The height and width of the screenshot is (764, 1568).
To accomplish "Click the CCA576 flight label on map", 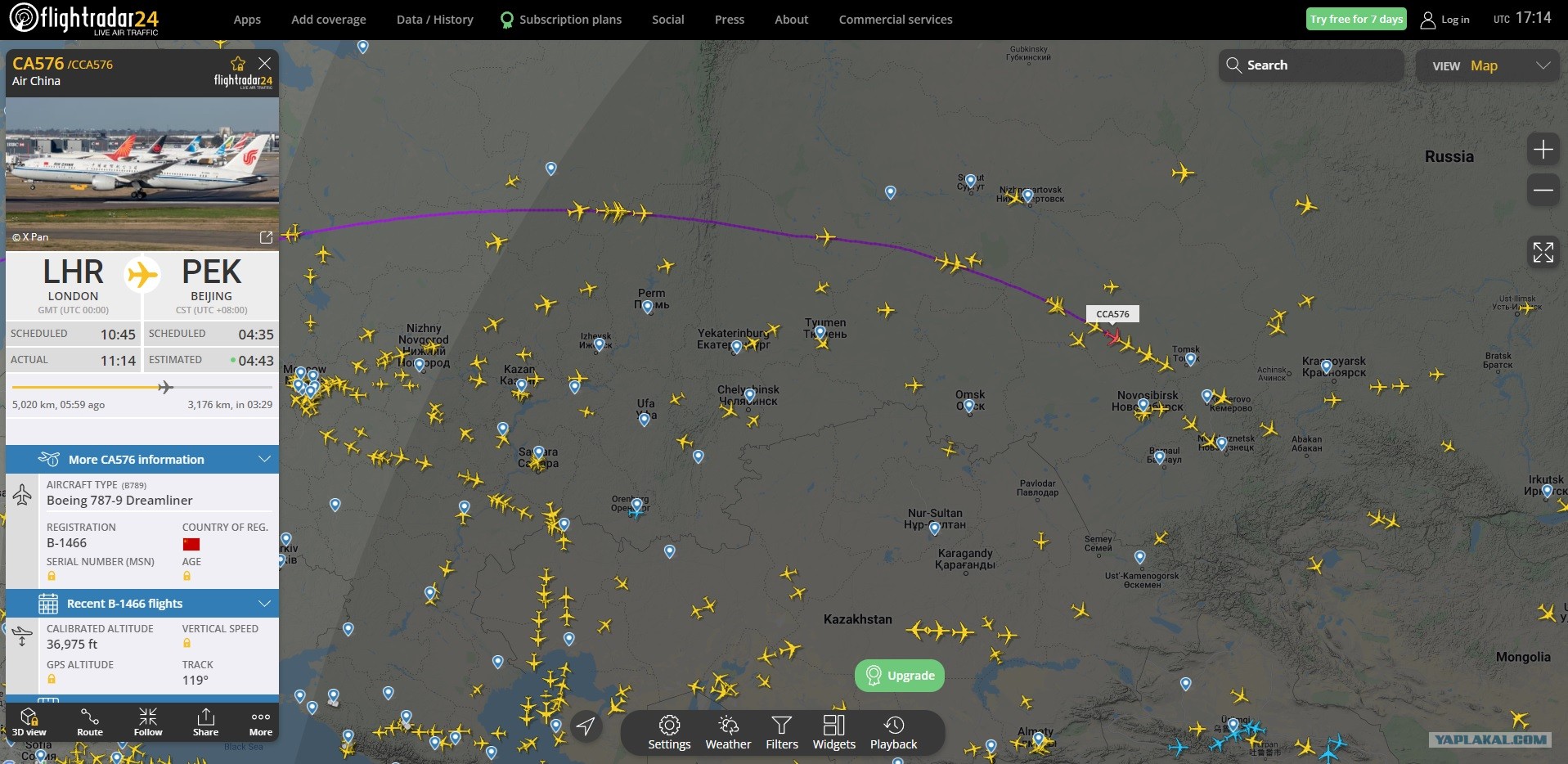I will (x=1112, y=314).
